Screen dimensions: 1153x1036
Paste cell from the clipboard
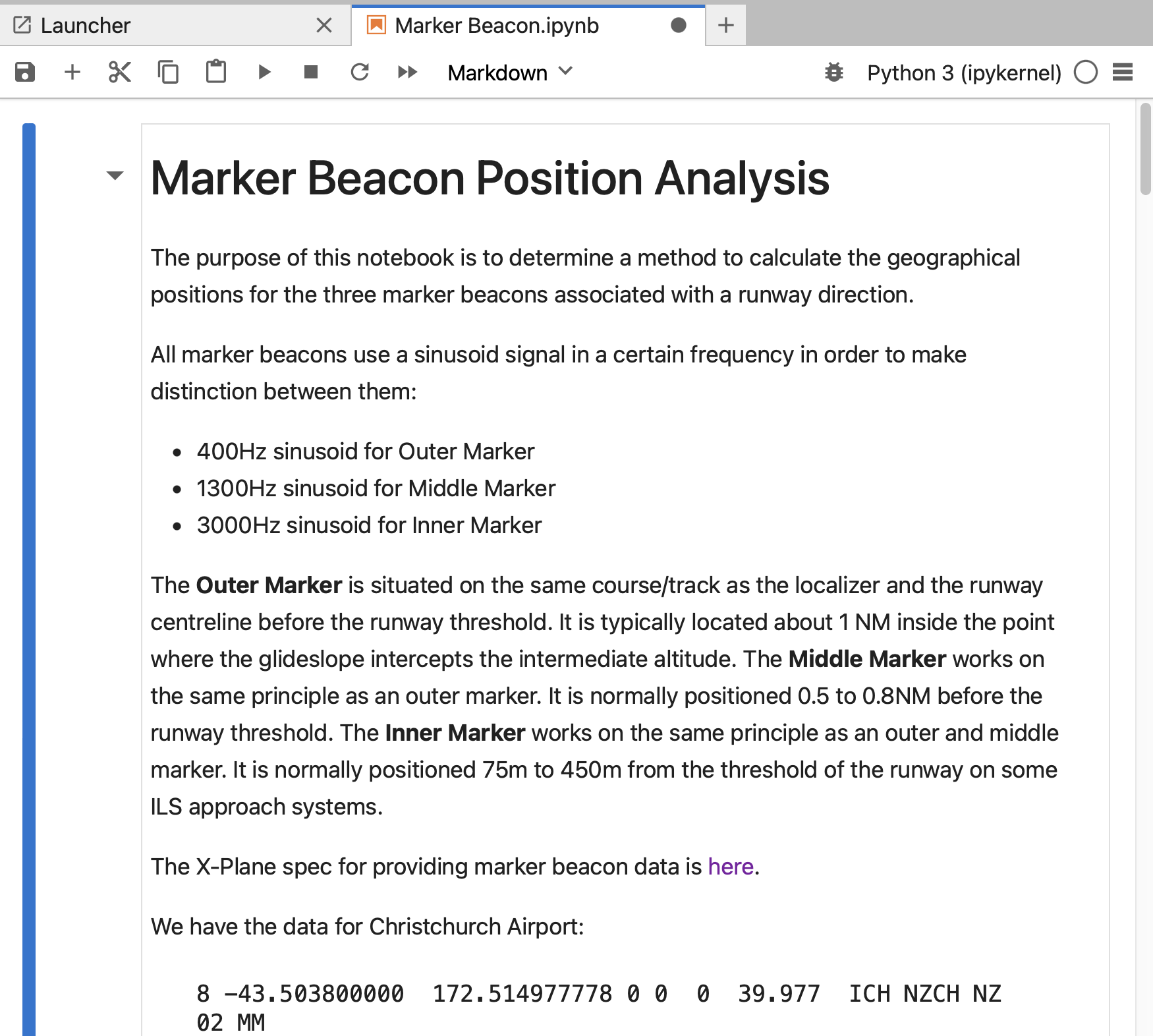(216, 72)
